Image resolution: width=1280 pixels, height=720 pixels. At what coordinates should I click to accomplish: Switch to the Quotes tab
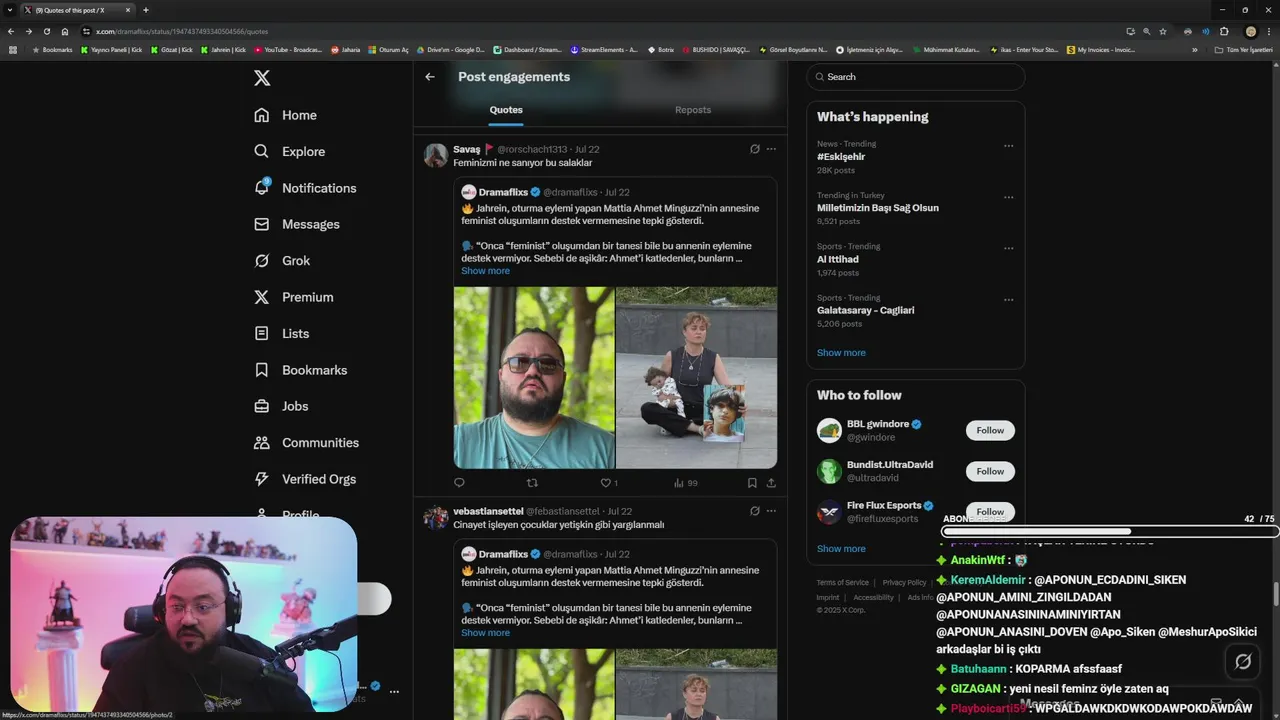click(506, 110)
